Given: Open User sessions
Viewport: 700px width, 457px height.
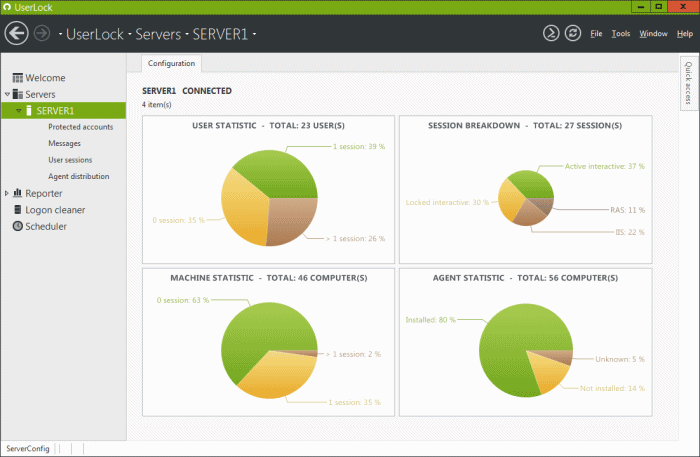Looking at the screenshot, I should (x=70, y=160).
